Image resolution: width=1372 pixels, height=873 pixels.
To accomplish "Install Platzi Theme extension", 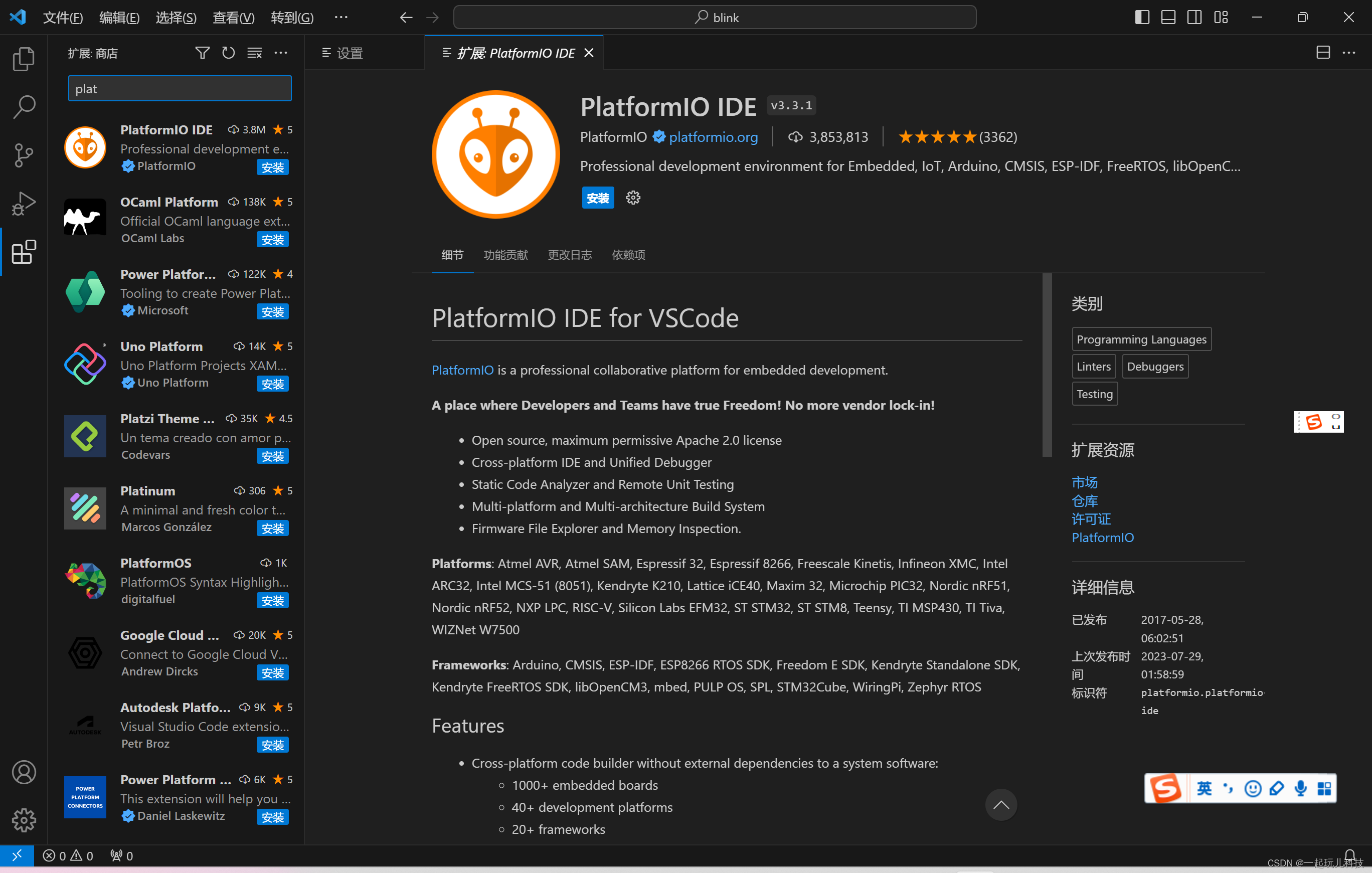I will pos(272,456).
